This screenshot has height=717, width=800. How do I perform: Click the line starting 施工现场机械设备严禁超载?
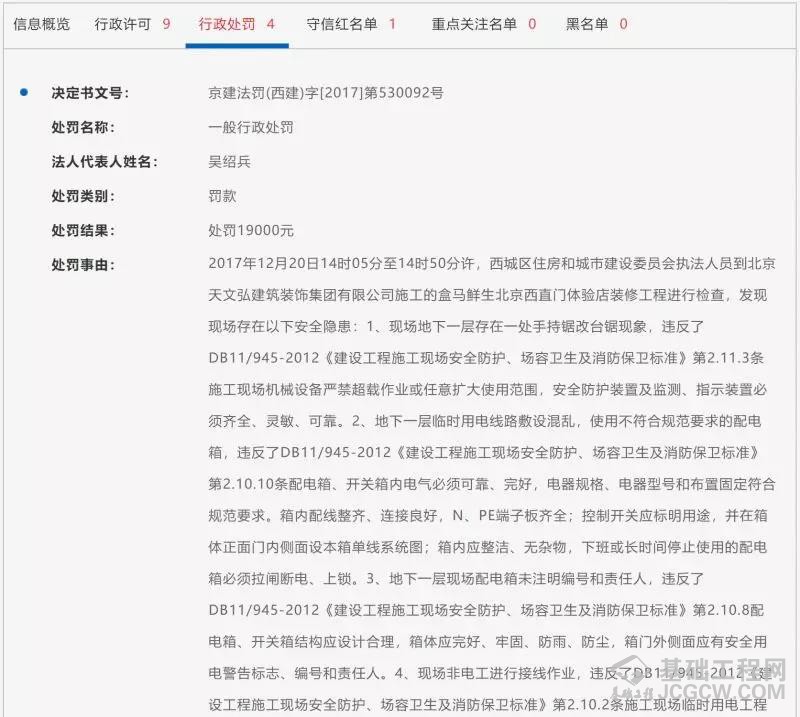(487, 389)
